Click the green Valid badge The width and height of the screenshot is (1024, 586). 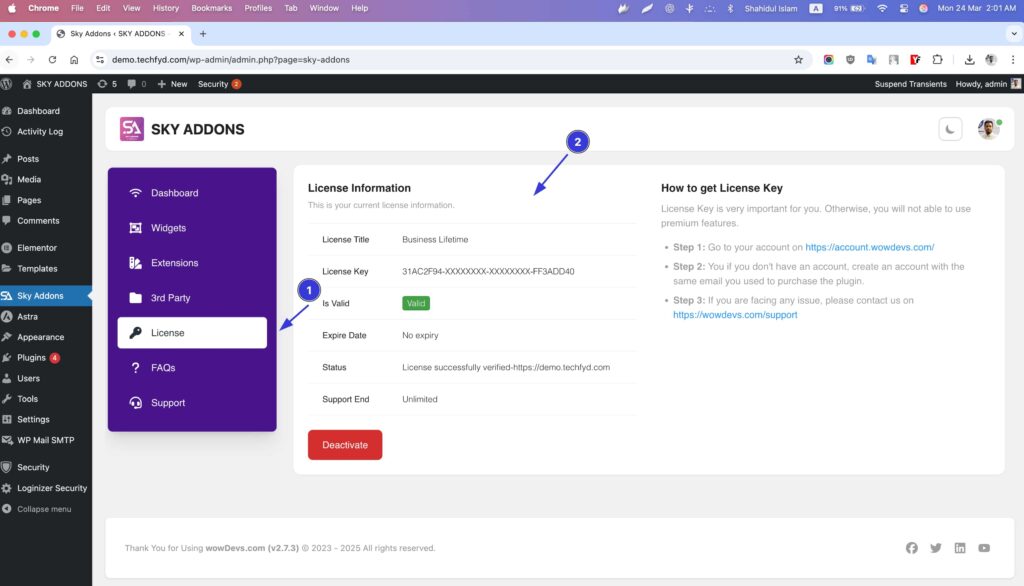point(415,303)
